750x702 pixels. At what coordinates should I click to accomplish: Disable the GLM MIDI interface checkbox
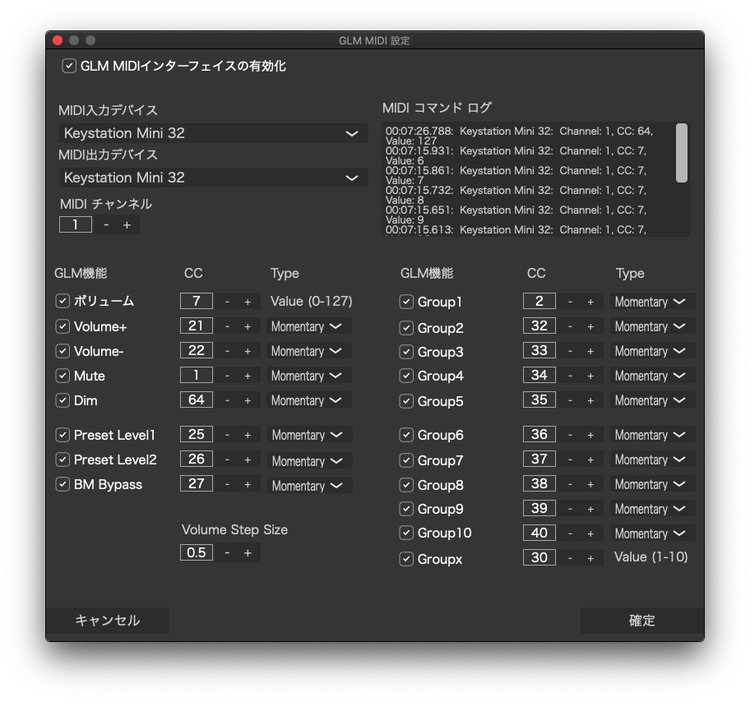coord(69,66)
